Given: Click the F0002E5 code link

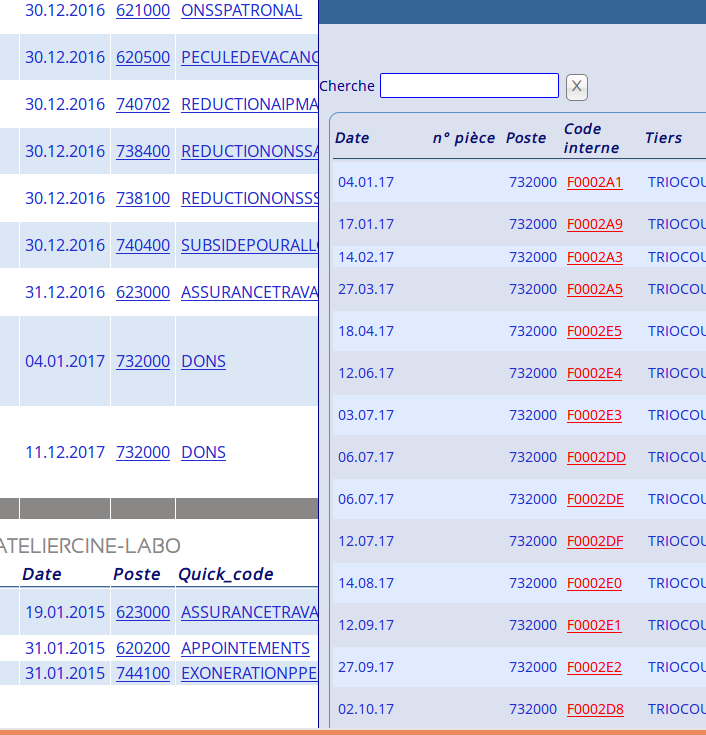Looking at the screenshot, I should [x=594, y=331].
